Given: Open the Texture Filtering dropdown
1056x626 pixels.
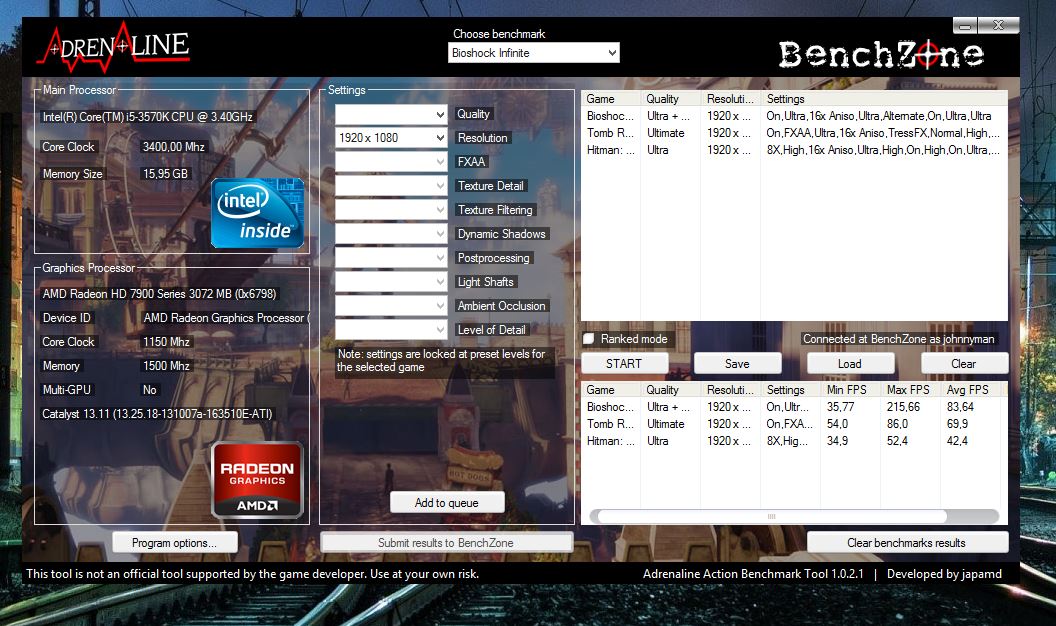Looking at the screenshot, I should [391, 210].
